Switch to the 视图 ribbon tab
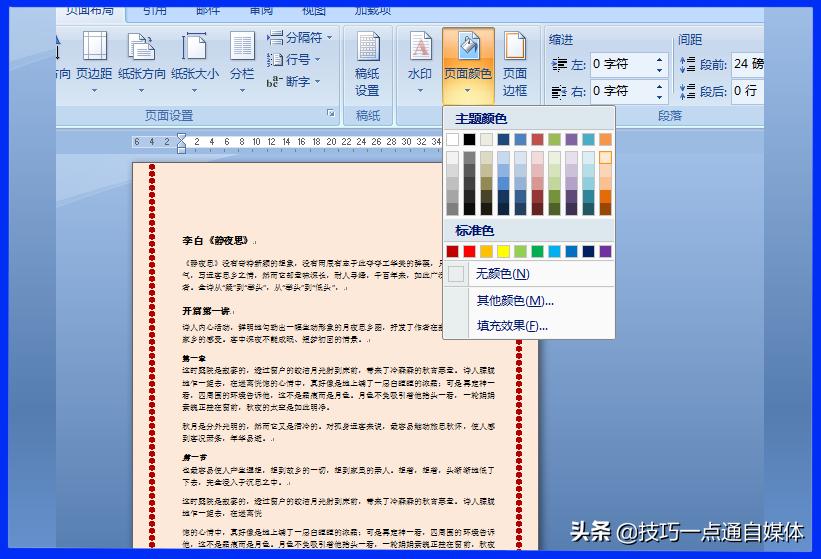The image size is (821, 559). coord(314,10)
